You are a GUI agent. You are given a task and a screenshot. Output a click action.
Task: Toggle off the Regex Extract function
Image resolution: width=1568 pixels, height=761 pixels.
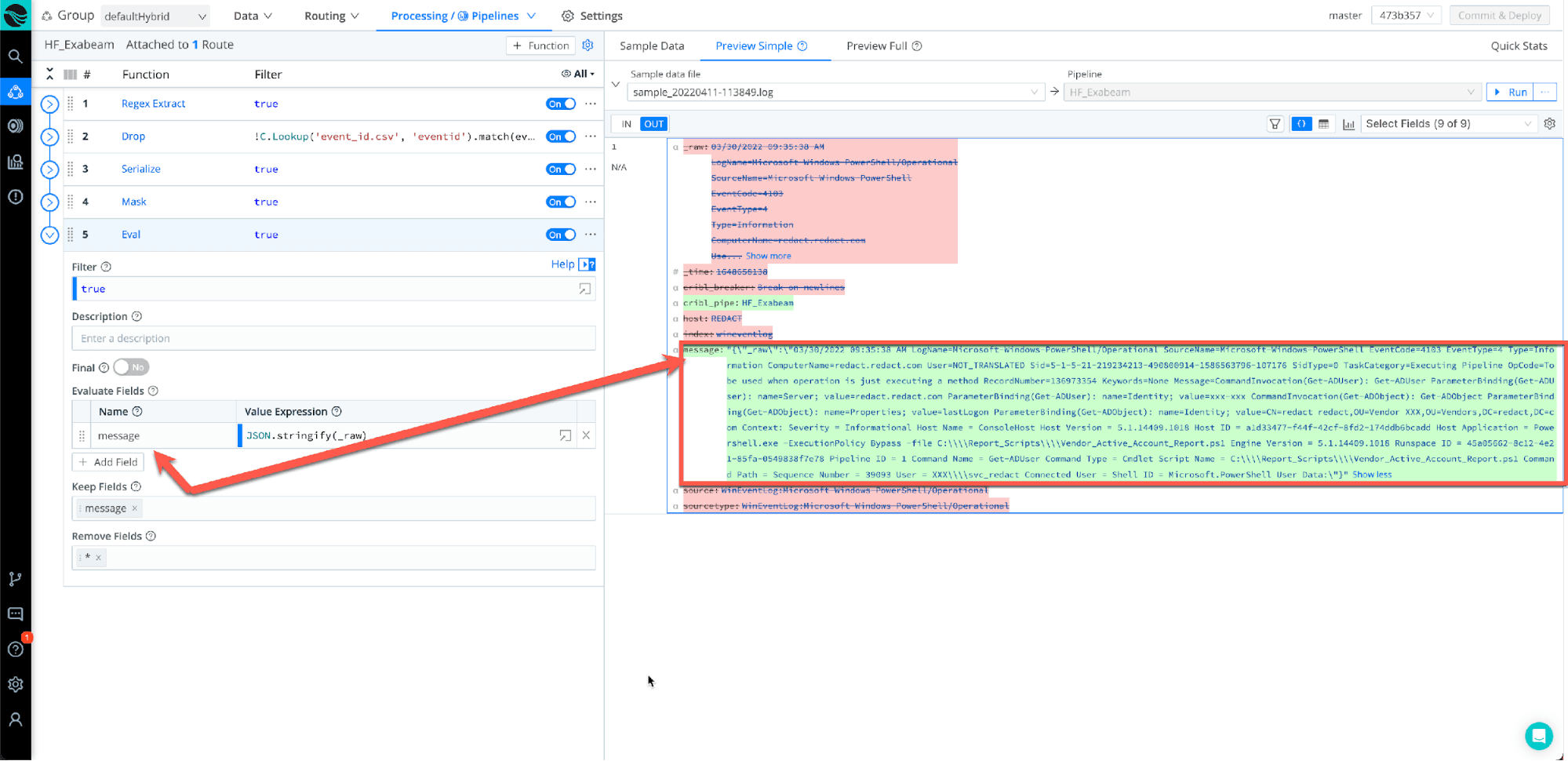pyautogui.click(x=561, y=104)
